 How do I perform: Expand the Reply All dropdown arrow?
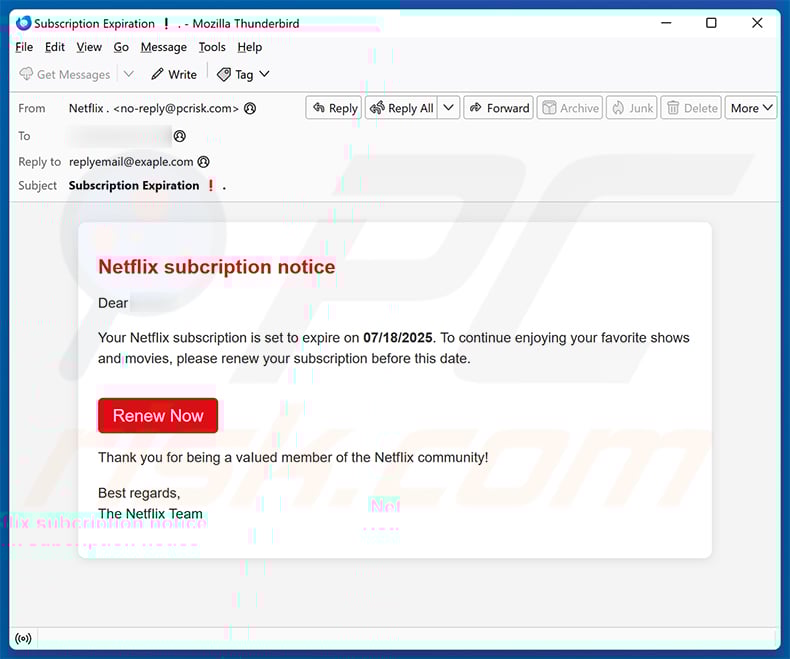click(x=448, y=108)
